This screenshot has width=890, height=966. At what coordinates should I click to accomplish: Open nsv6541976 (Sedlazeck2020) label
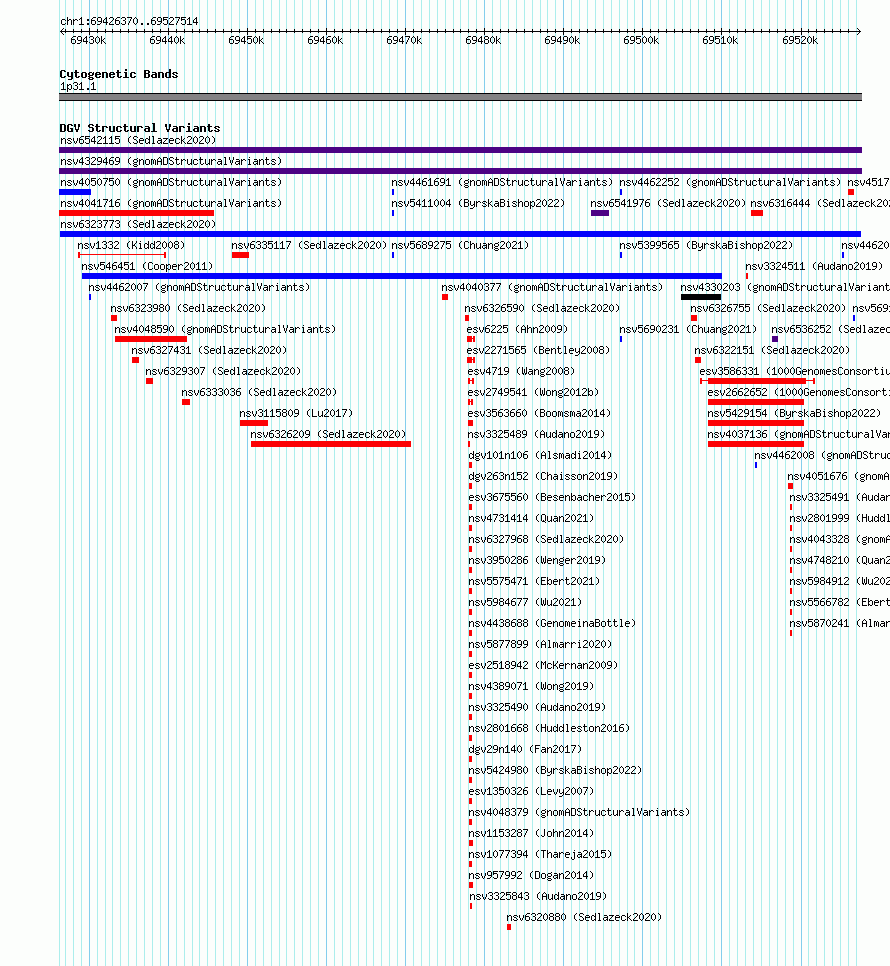pos(668,203)
